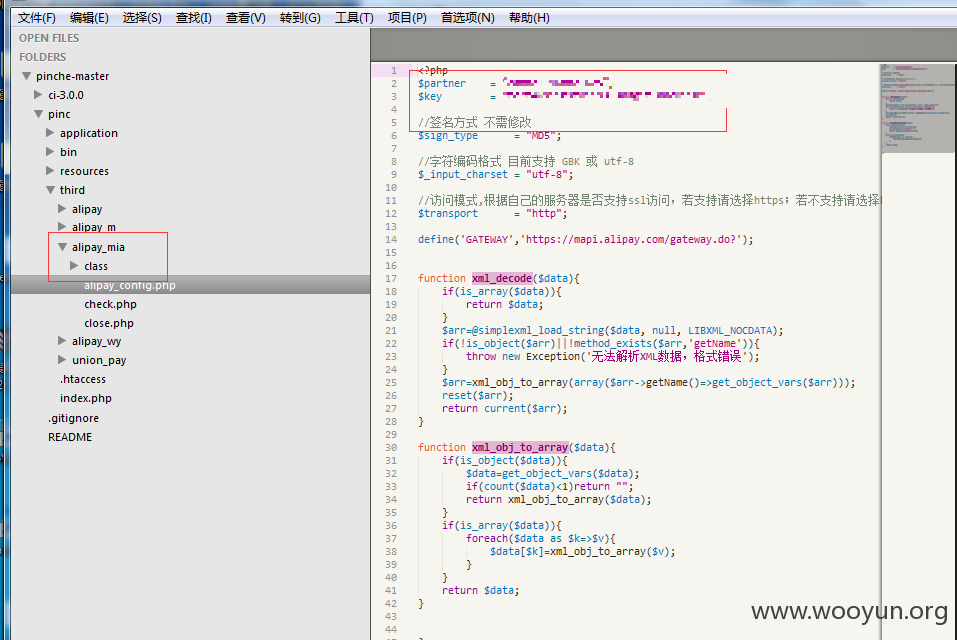Click line number 17 in gutter
The height and width of the screenshot is (640, 957).
[x=391, y=278]
